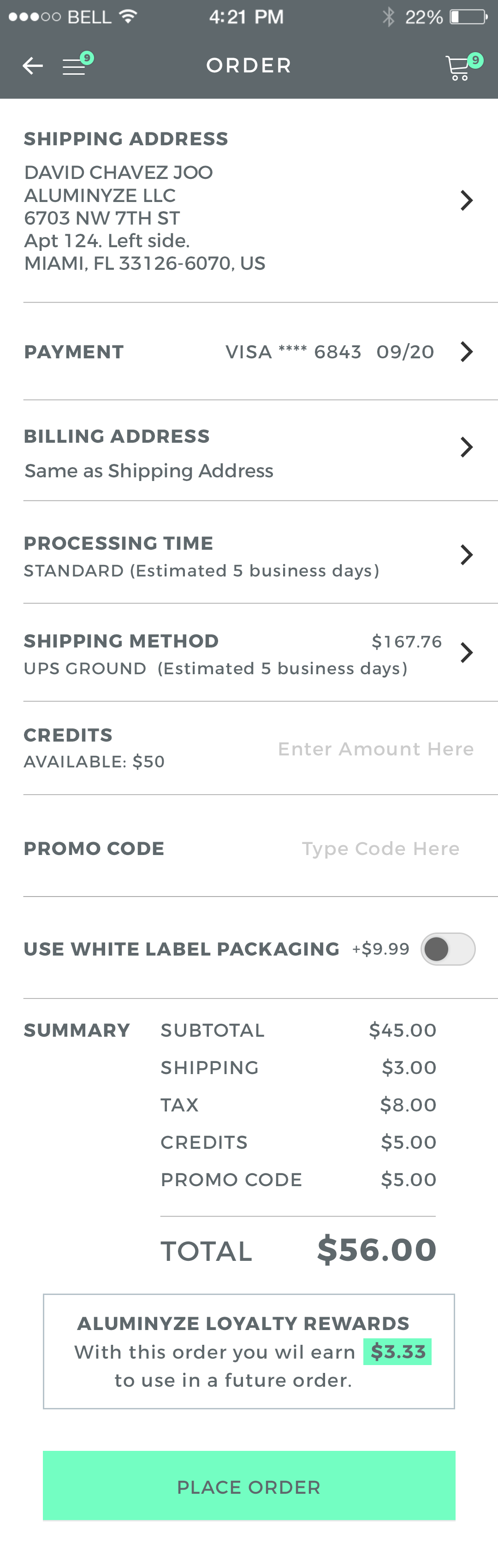Change shipping method via chevron

click(466, 653)
